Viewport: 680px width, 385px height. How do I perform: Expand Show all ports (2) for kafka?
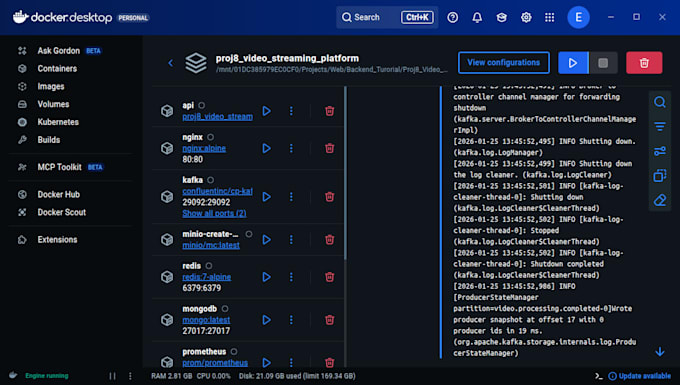click(x=214, y=213)
